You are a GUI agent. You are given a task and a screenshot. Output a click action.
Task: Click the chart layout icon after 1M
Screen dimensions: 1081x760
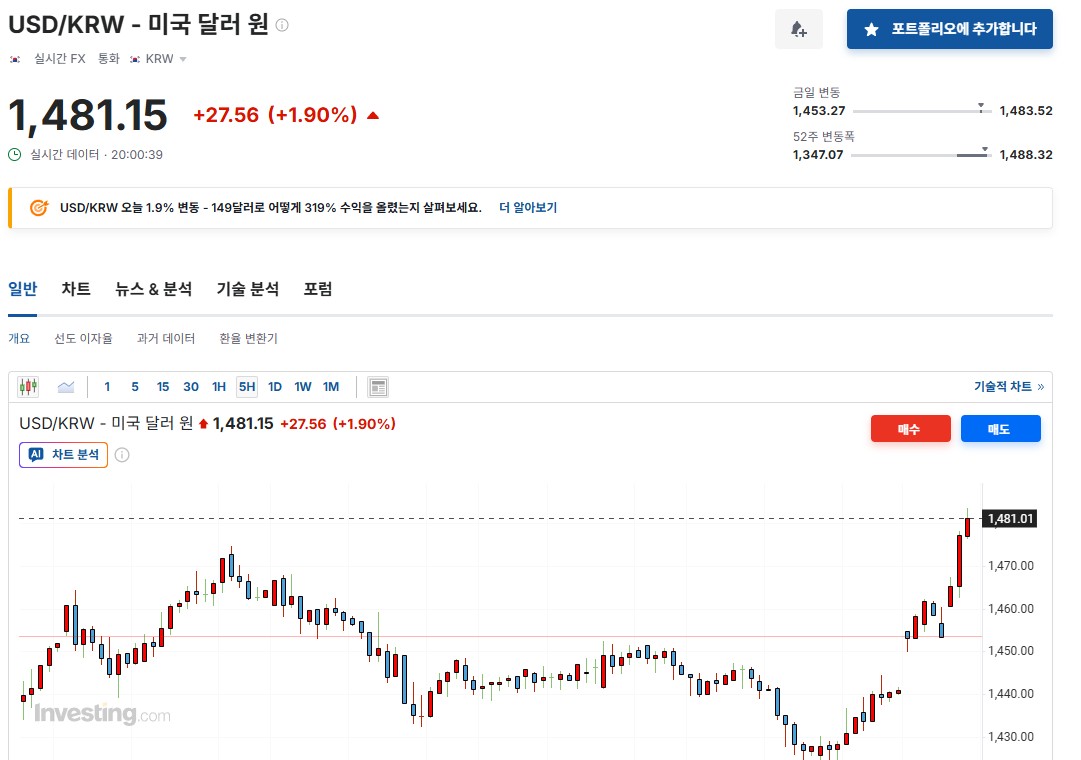(378, 387)
